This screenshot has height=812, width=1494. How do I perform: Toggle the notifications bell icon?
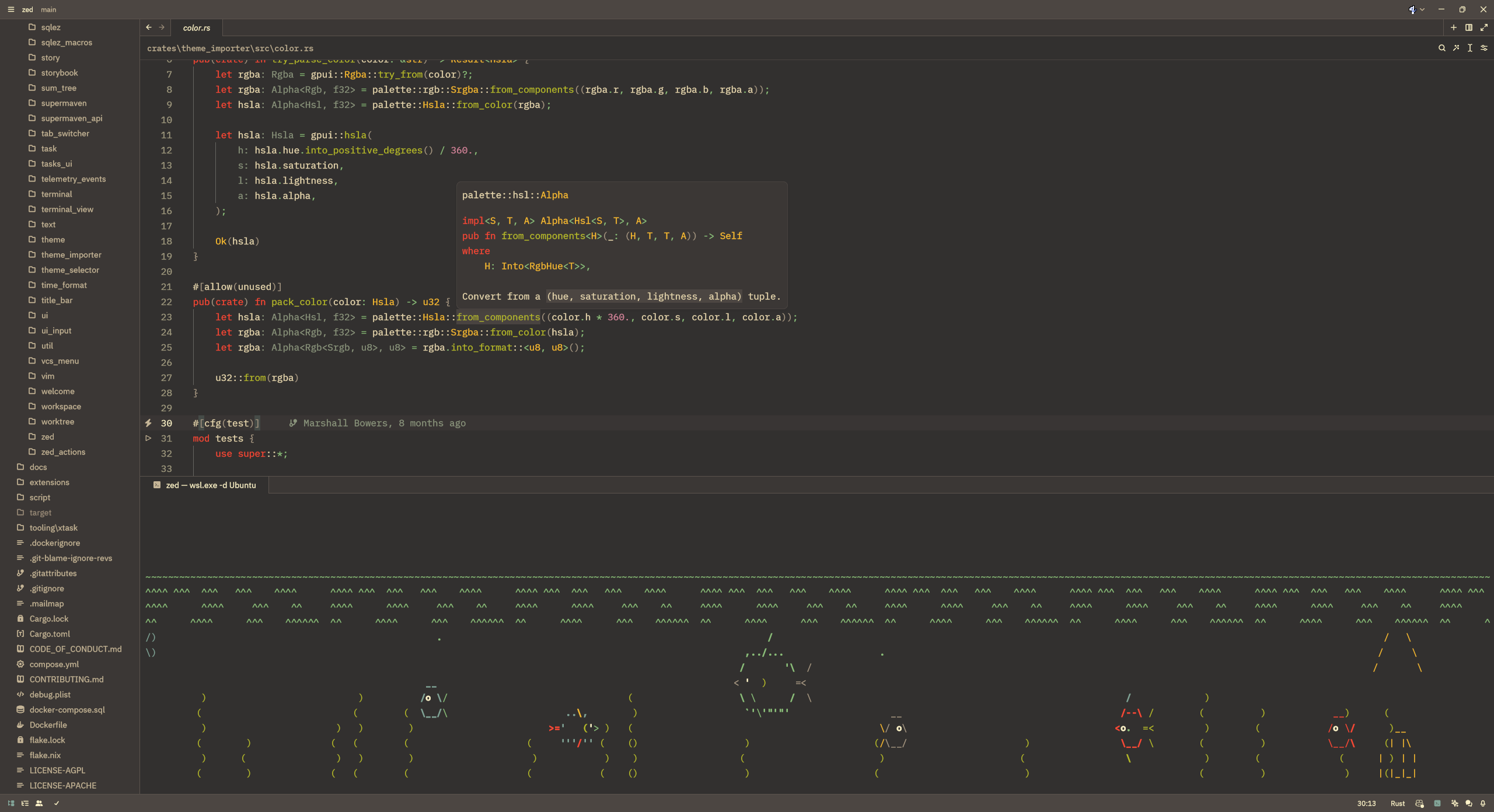point(1483,803)
